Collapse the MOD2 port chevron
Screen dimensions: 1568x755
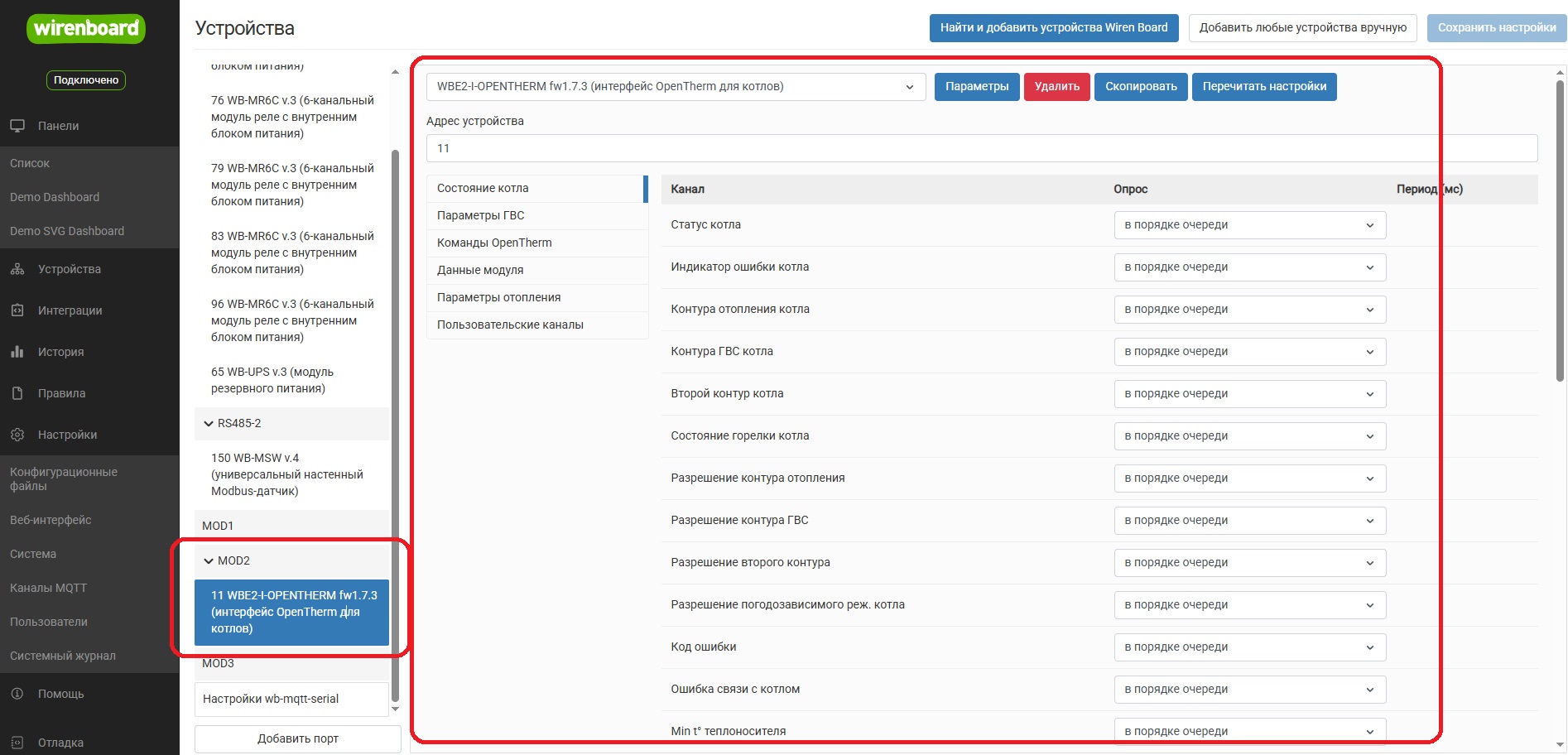[x=209, y=560]
